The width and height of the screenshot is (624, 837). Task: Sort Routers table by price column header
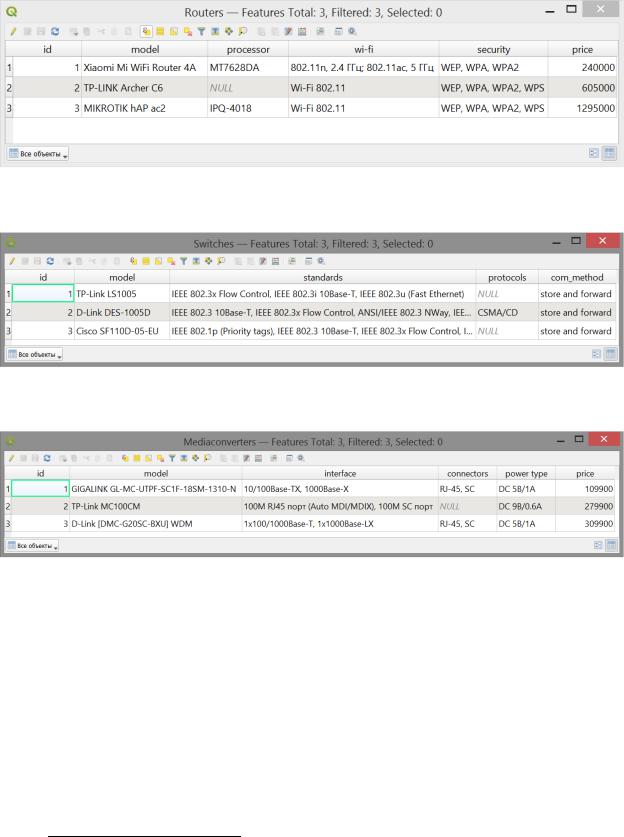[582, 50]
